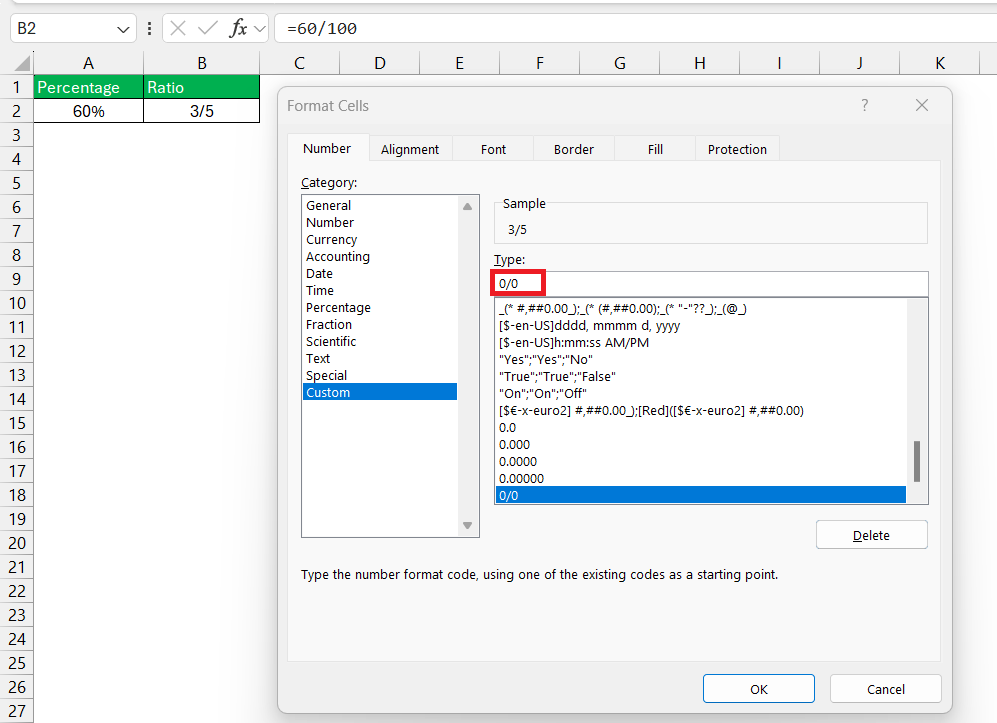The image size is (997, 723).
Task: Click the Insert Function fx icon
Action: (x=238, y=28)
